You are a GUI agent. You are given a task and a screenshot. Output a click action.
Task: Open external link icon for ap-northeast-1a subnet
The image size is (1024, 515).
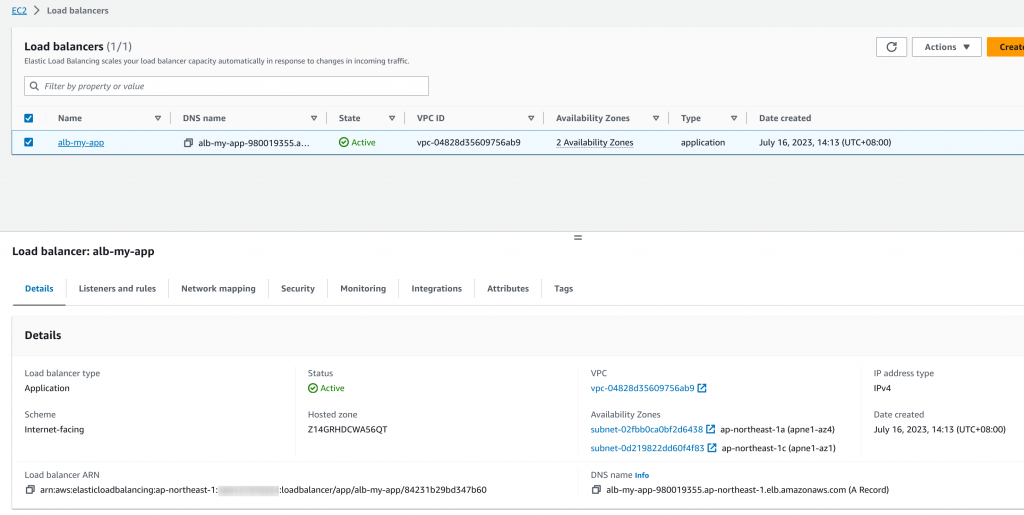(711, 429)
